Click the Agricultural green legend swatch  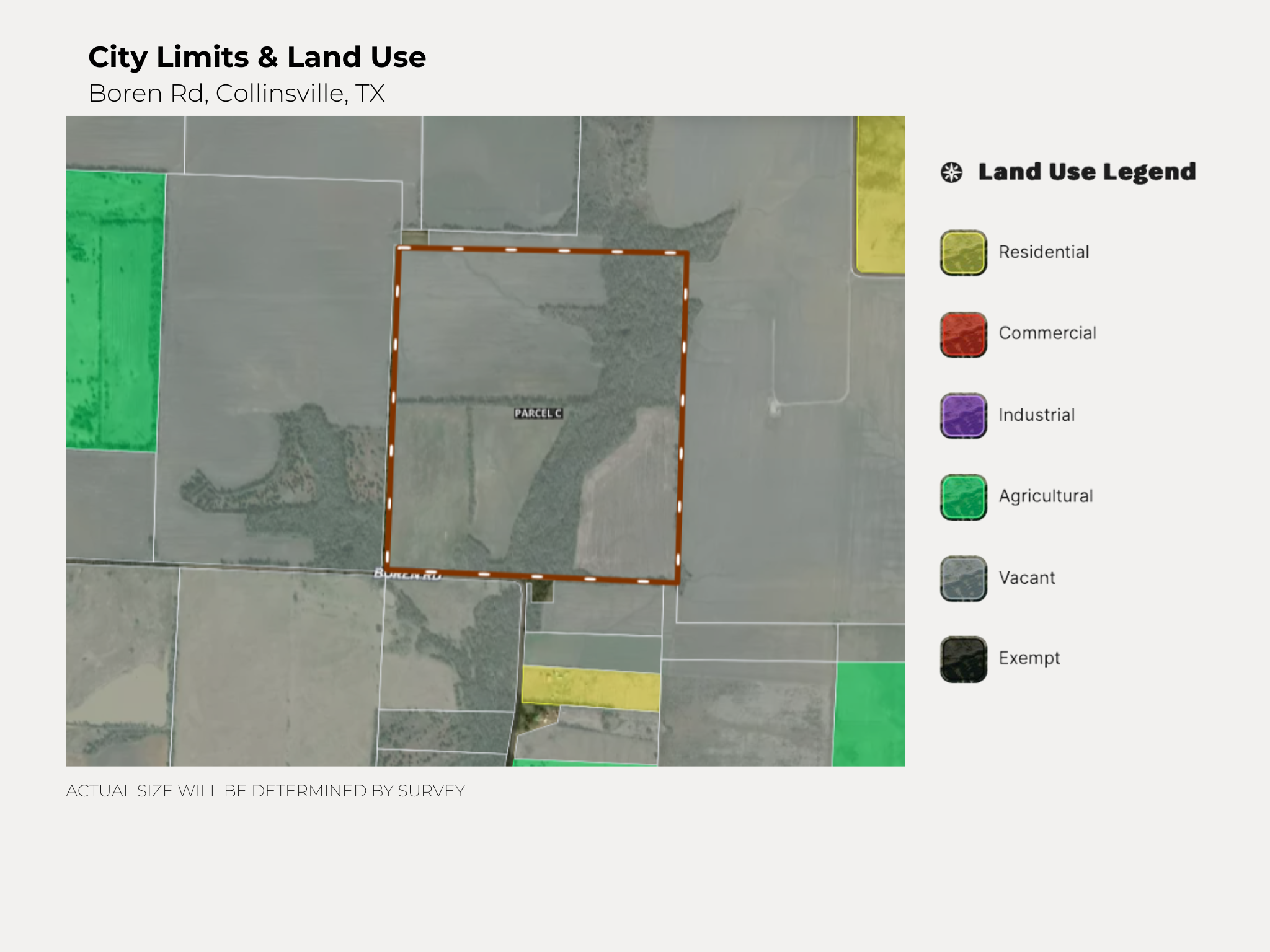click(963, 497)
